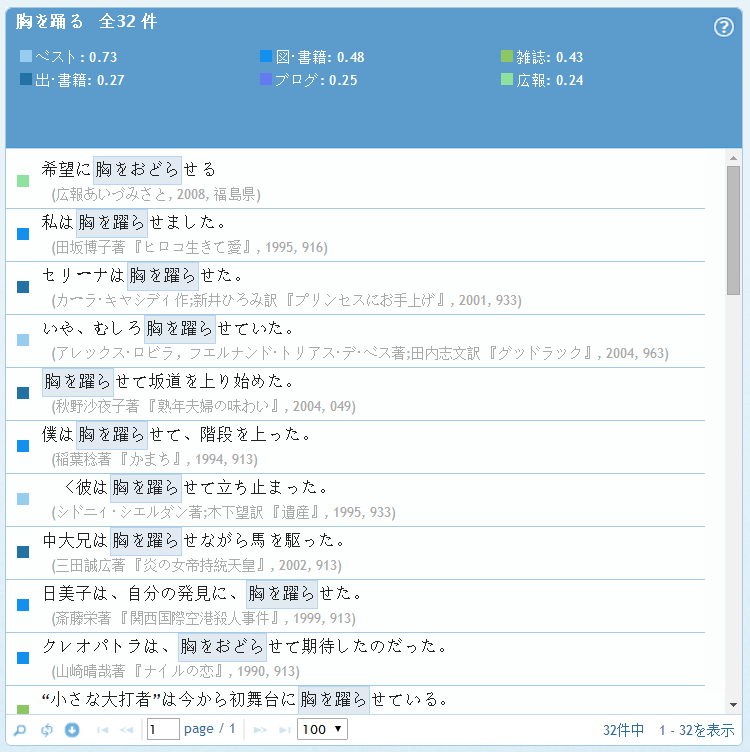Click the search magnifier icon in pager
750x752 pixels.
coord(20,729)
